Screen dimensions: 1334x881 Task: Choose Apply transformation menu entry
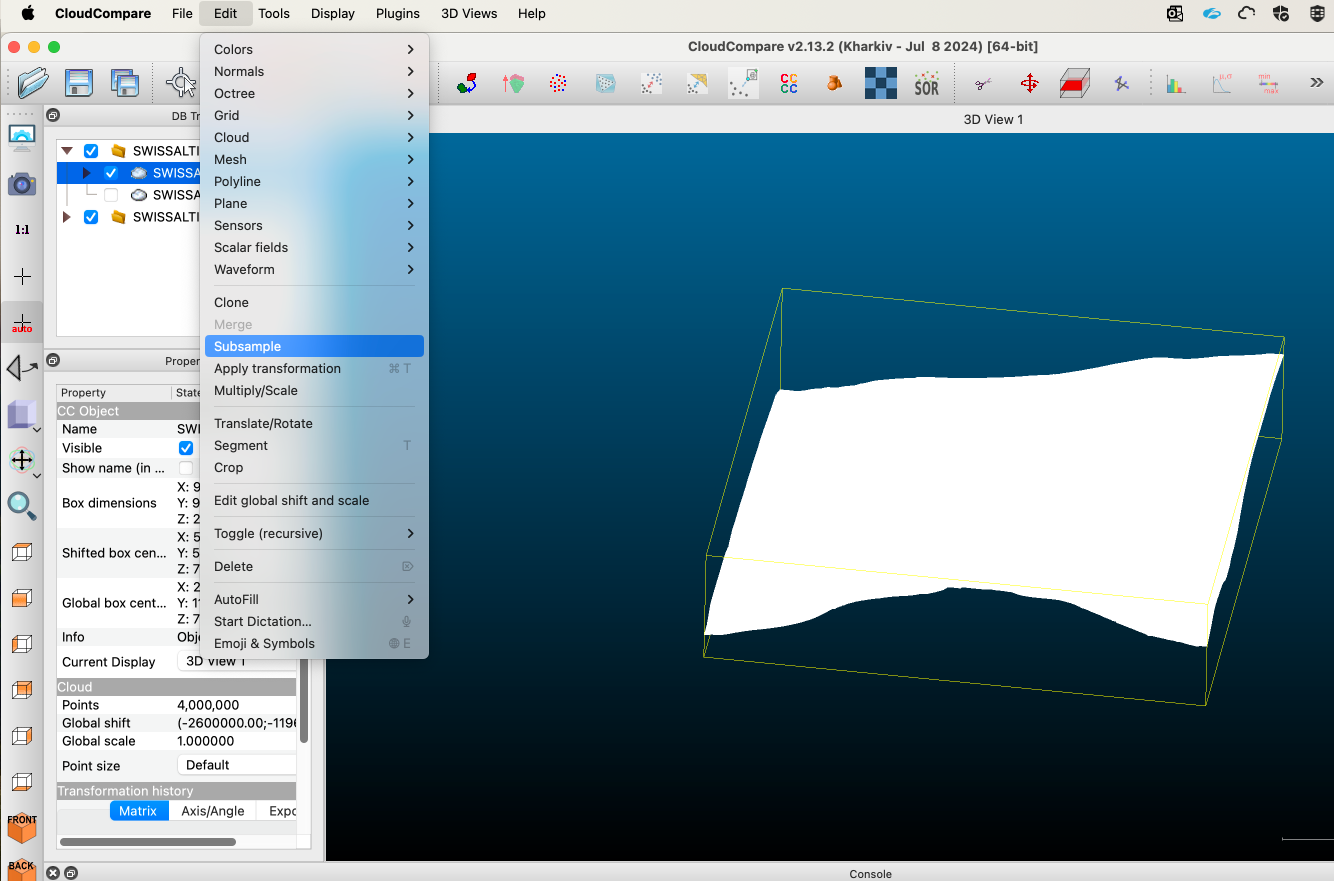314,368
